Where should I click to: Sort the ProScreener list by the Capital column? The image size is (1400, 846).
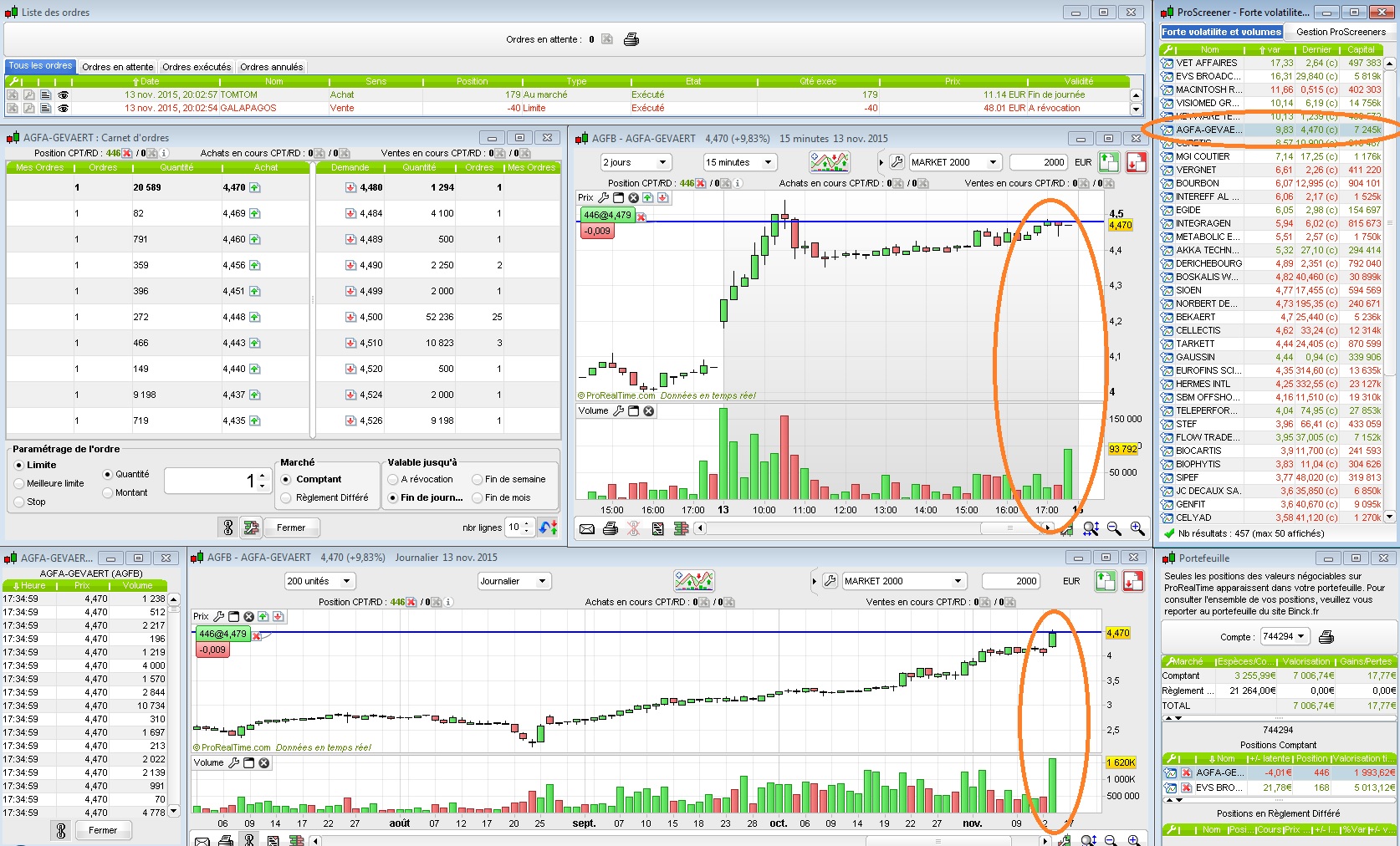(1361, 49)
